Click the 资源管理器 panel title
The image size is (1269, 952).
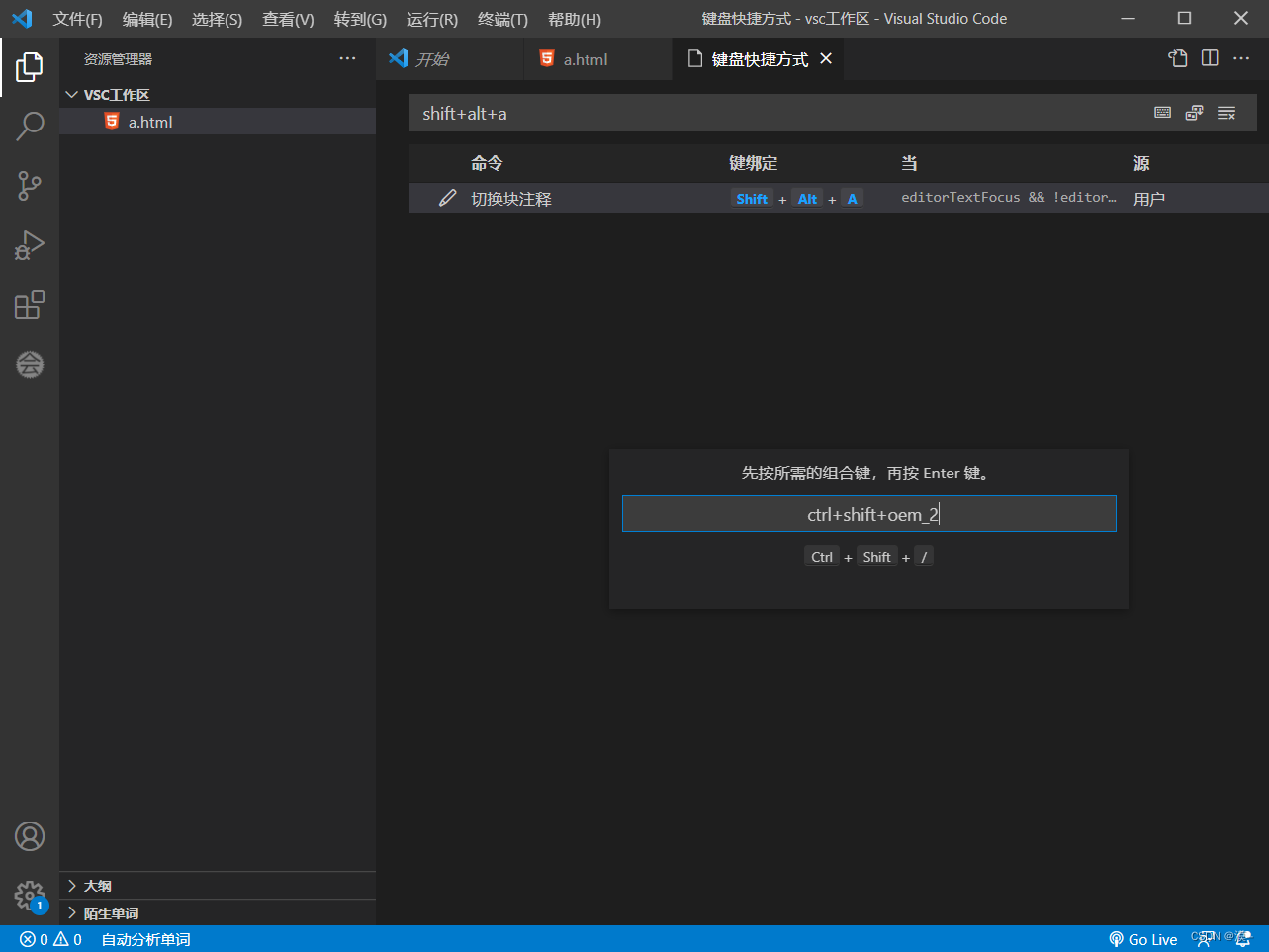point(118,59)
